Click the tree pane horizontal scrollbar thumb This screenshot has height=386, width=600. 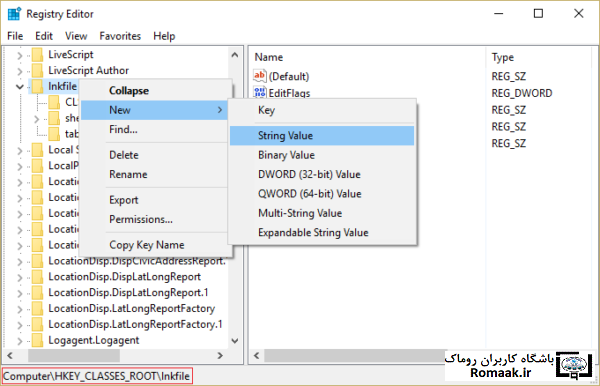[x=74, y=355]
